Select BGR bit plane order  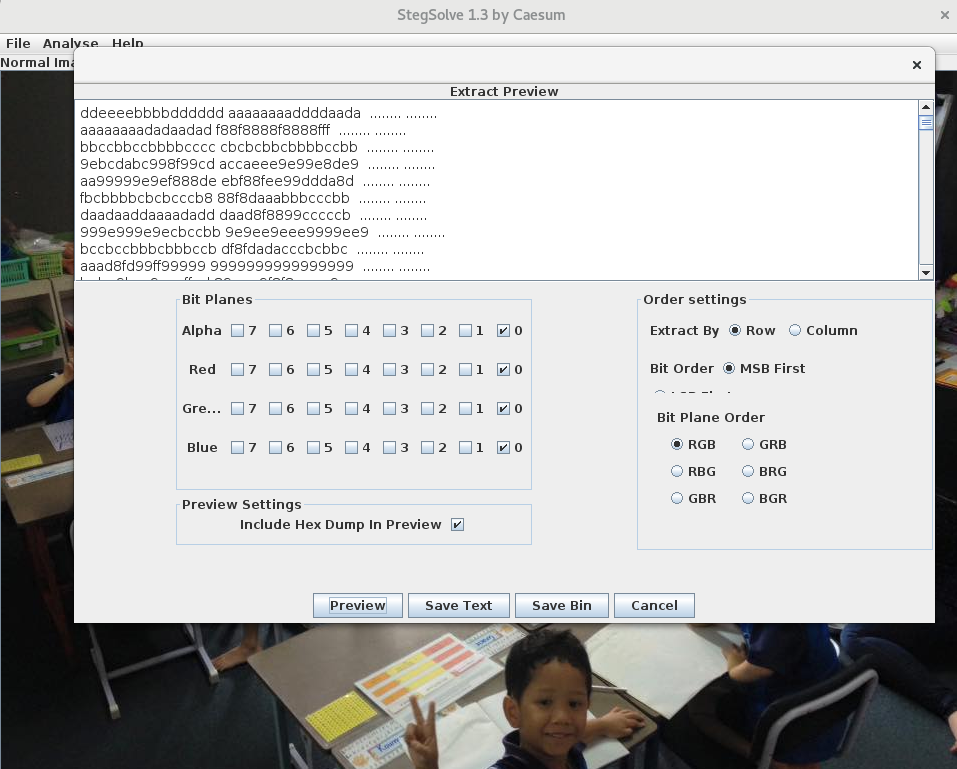click(x=748, y=498)
